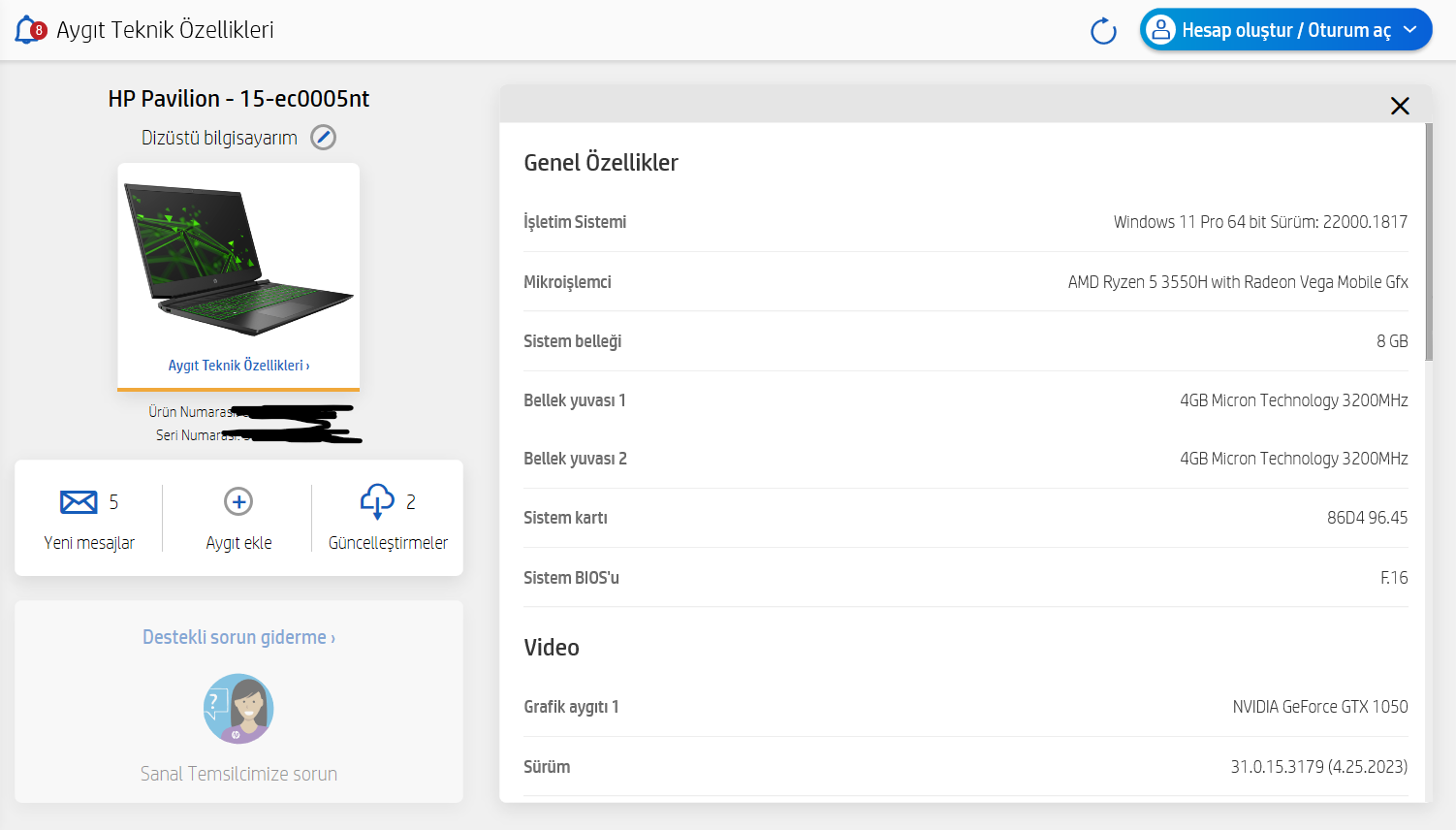The width and height of the screenshot is (1456, 830).
Task: Click the Aygıt ekle label
Action: coord(238,543)
